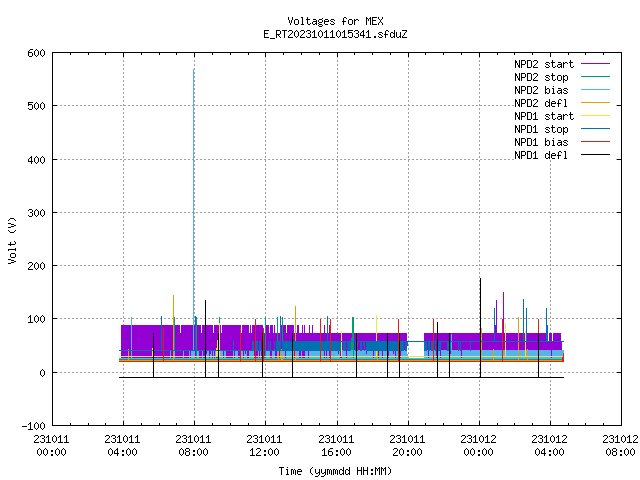Click the '231011 04:00' x-axis tick label
Viewport: 640px width, 480px height.
(122, 446)
